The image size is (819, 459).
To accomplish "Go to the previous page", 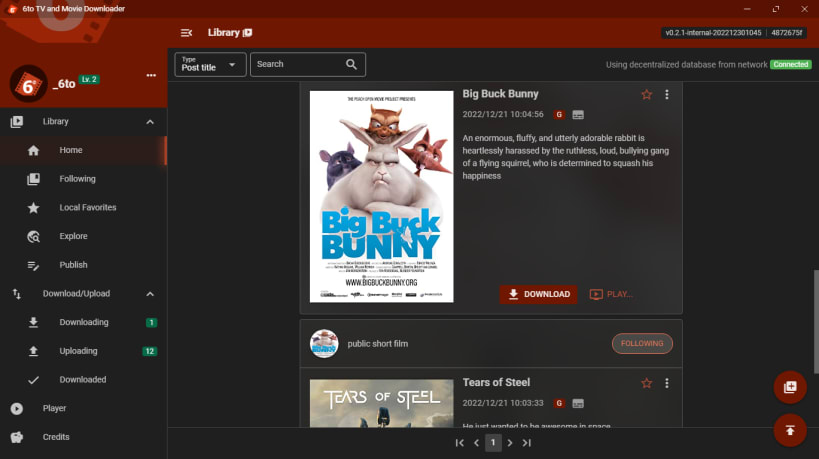I will point(476,443).
